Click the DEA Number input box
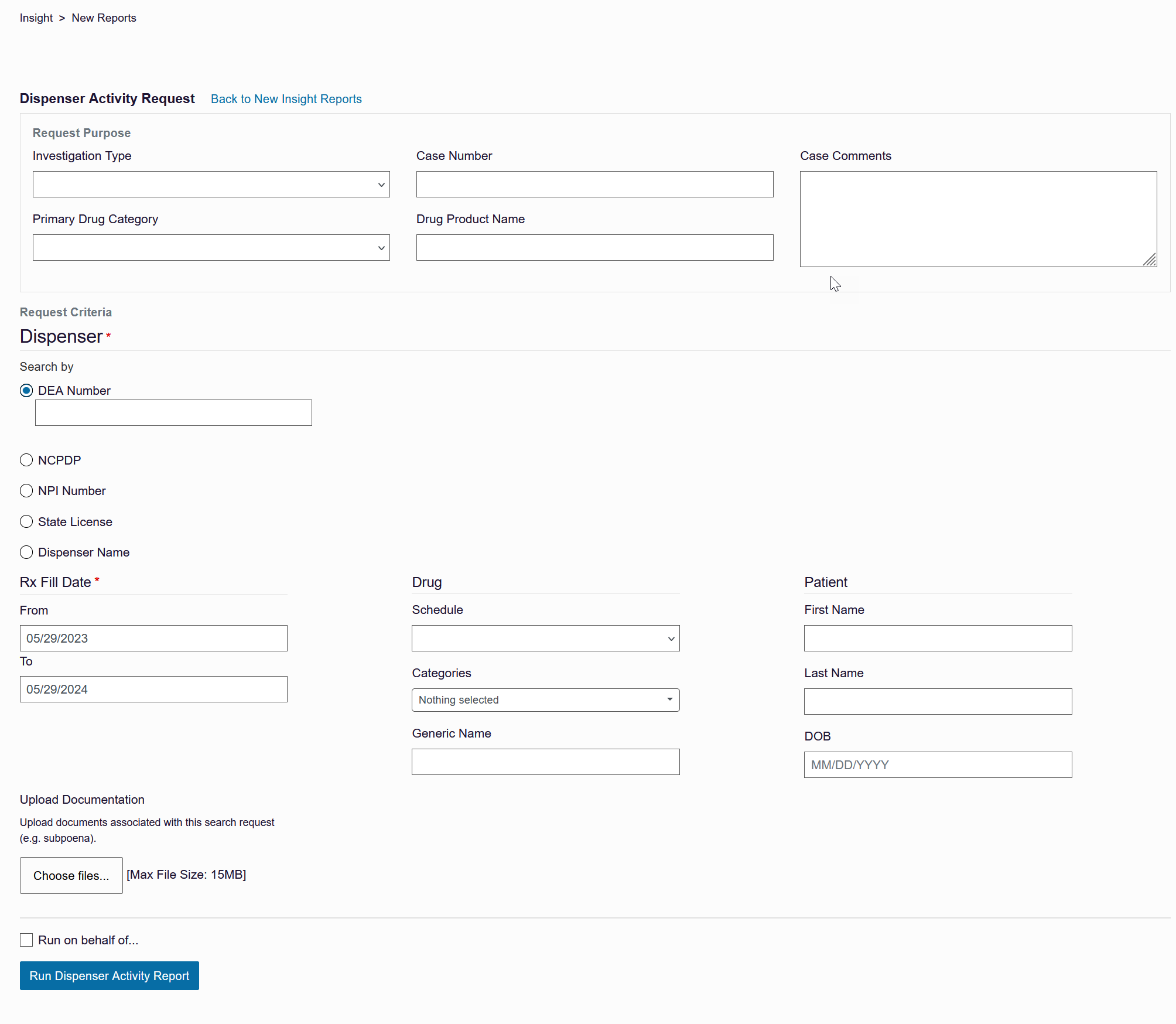This screenshot has height=1024, width=1176. [173, 412]
